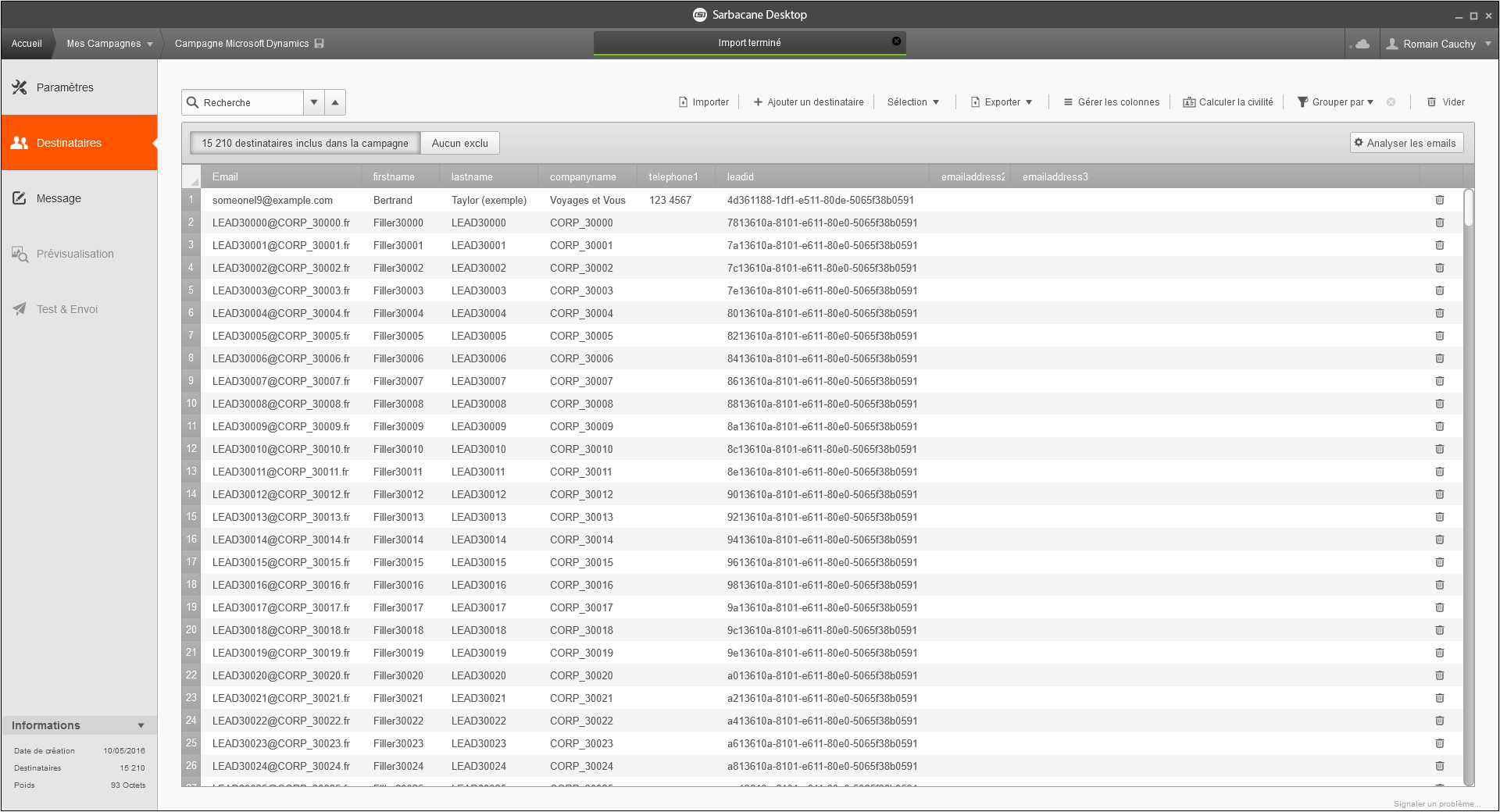Delete the LEAD30022 row via trash icon
This screenshot has height=812, width=1500.
click(x=1440, y=721)
